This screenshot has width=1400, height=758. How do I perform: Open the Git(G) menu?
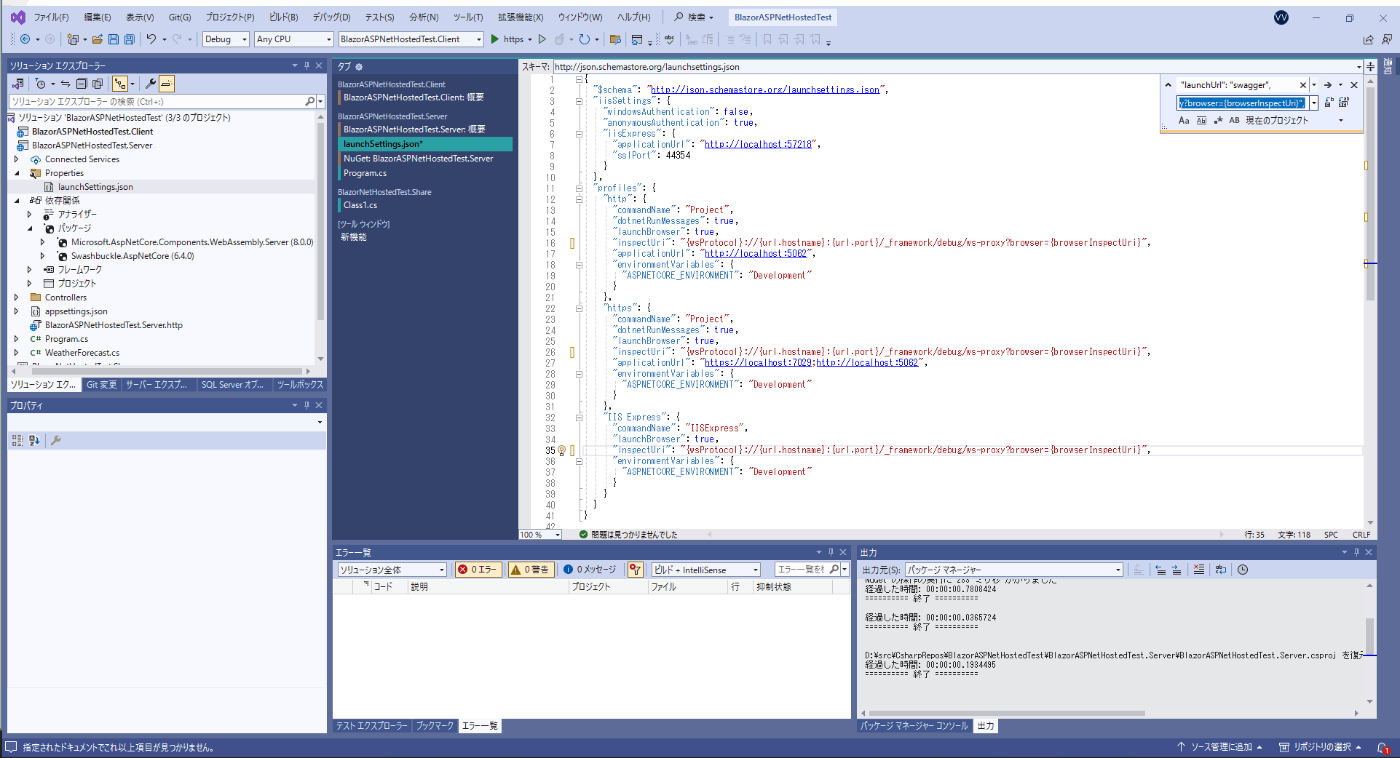click(x=180, y=17)
